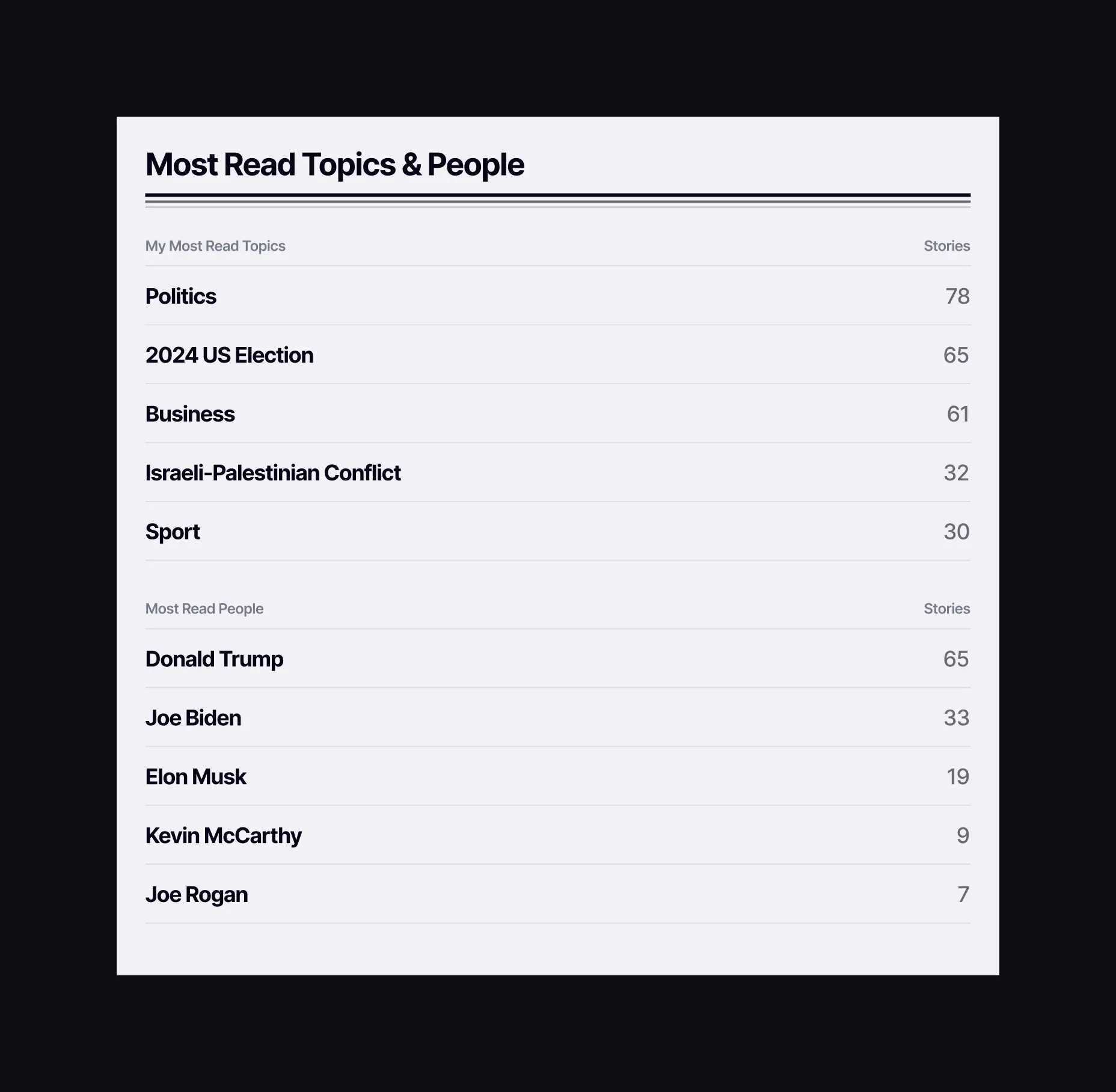1116x1092 pixels.
Task: Click the Most Read Topics & People heading
Action: (x=335, y=165)
